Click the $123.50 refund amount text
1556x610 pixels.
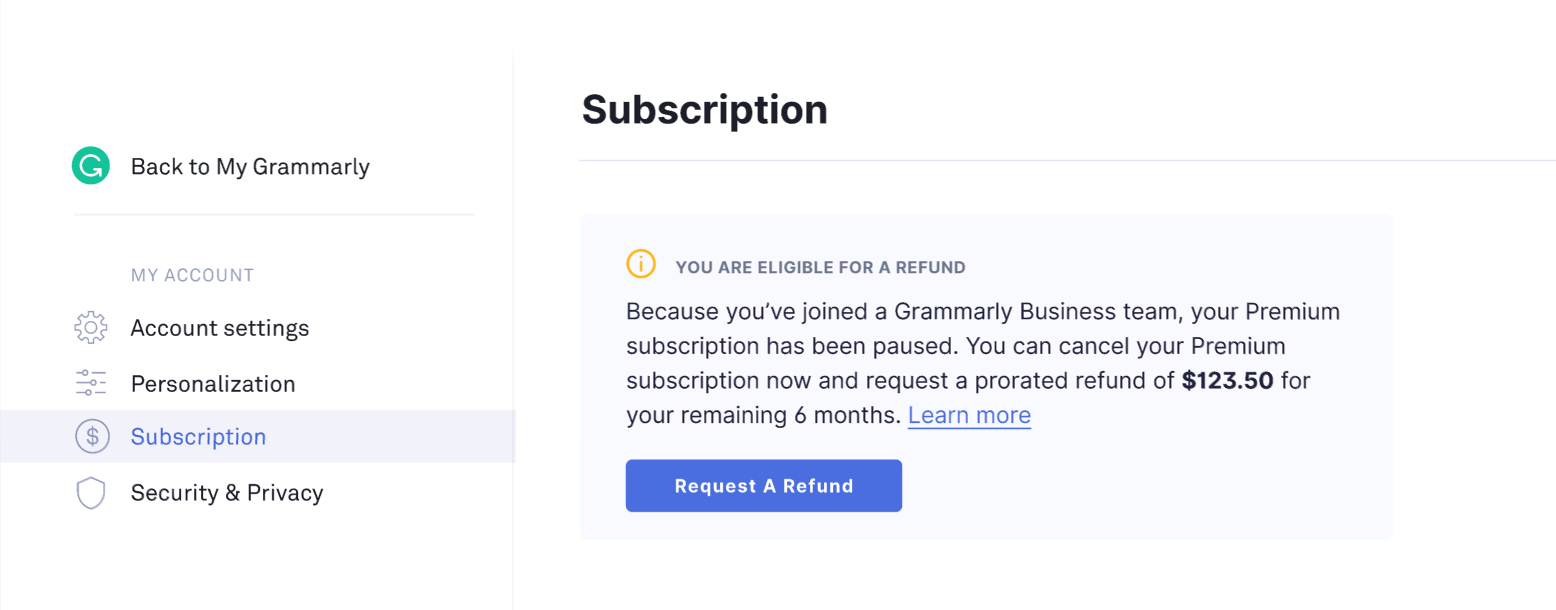[1227, 381]
